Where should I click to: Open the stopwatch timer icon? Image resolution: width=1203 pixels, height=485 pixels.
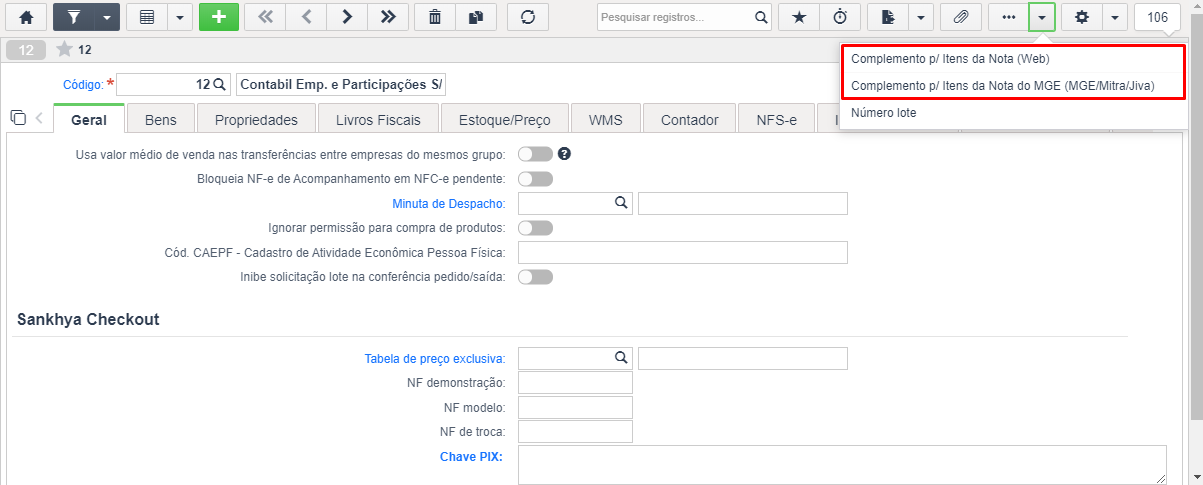click(840, 17)
